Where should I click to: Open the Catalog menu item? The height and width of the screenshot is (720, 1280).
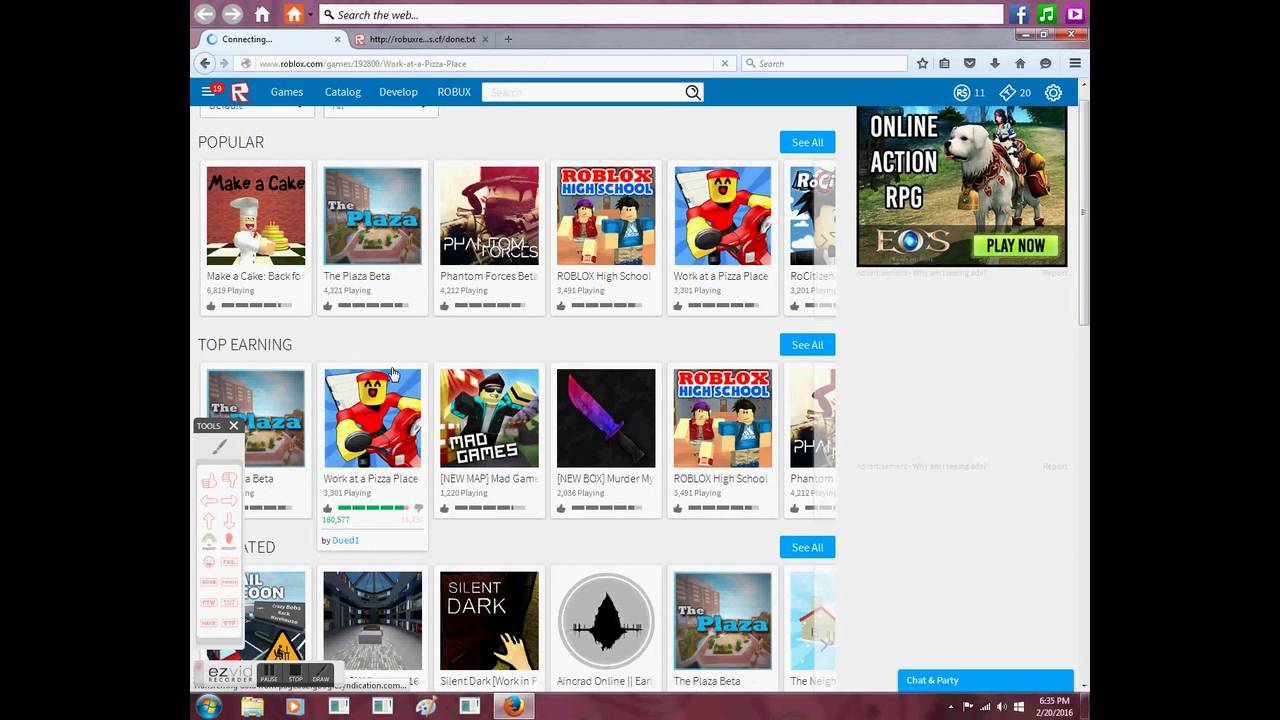343,92
